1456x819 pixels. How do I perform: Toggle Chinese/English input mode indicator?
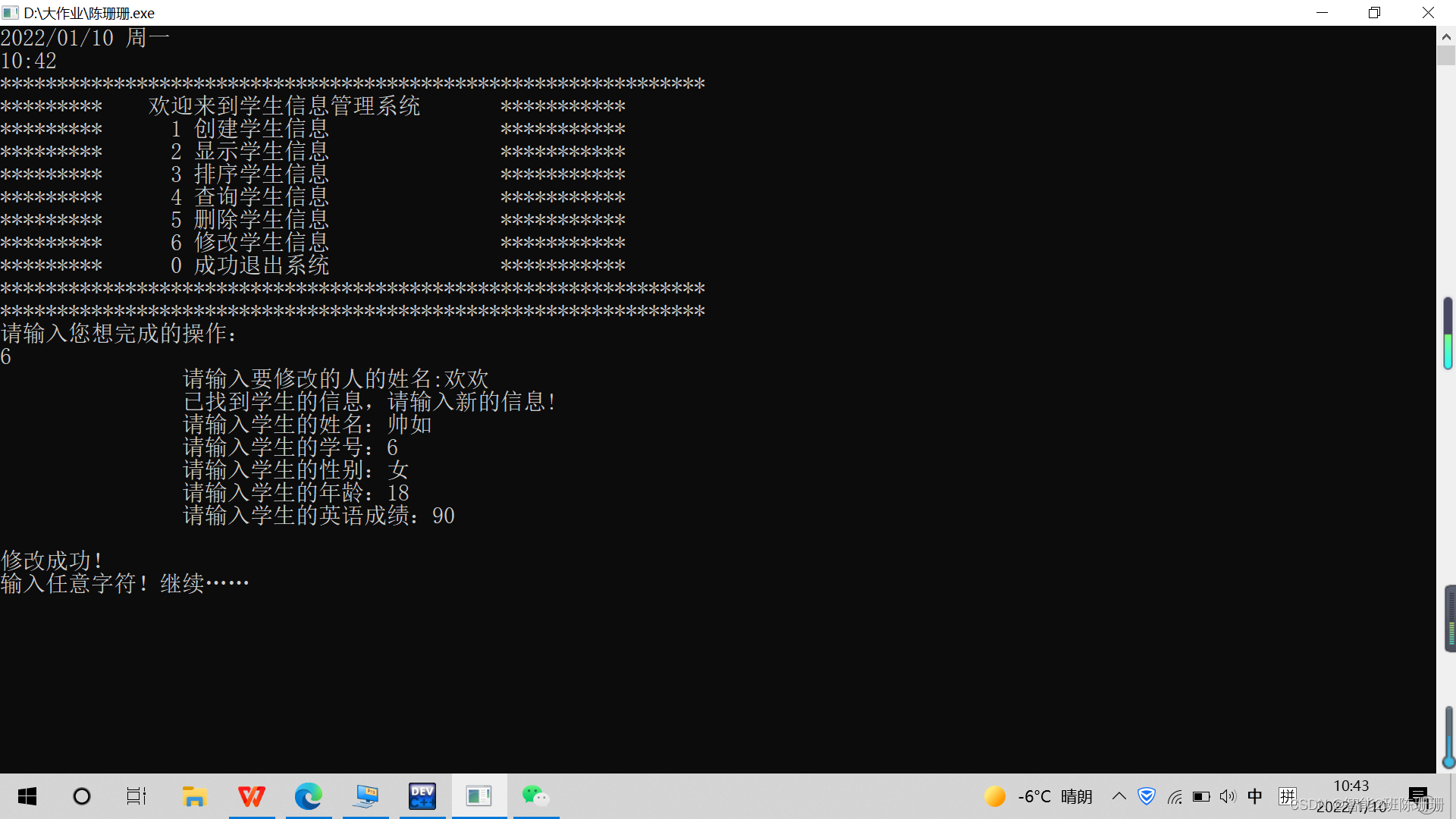coord(1255,796)
